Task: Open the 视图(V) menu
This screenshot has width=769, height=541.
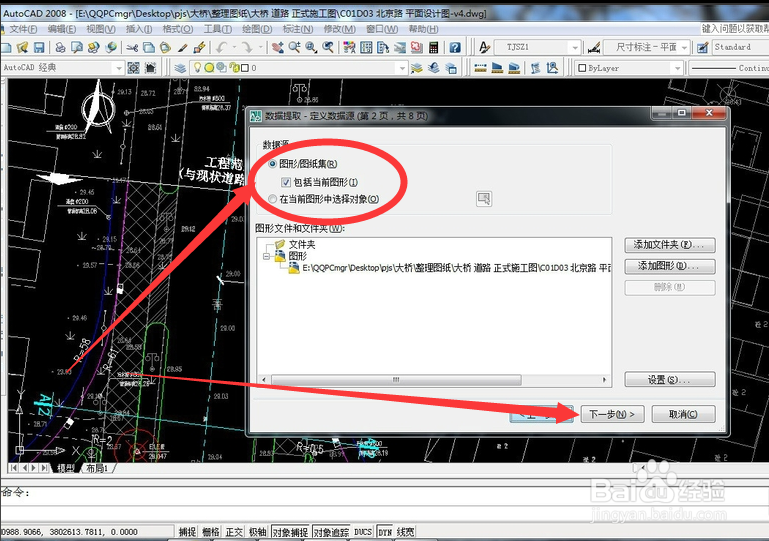Action: 101,29
